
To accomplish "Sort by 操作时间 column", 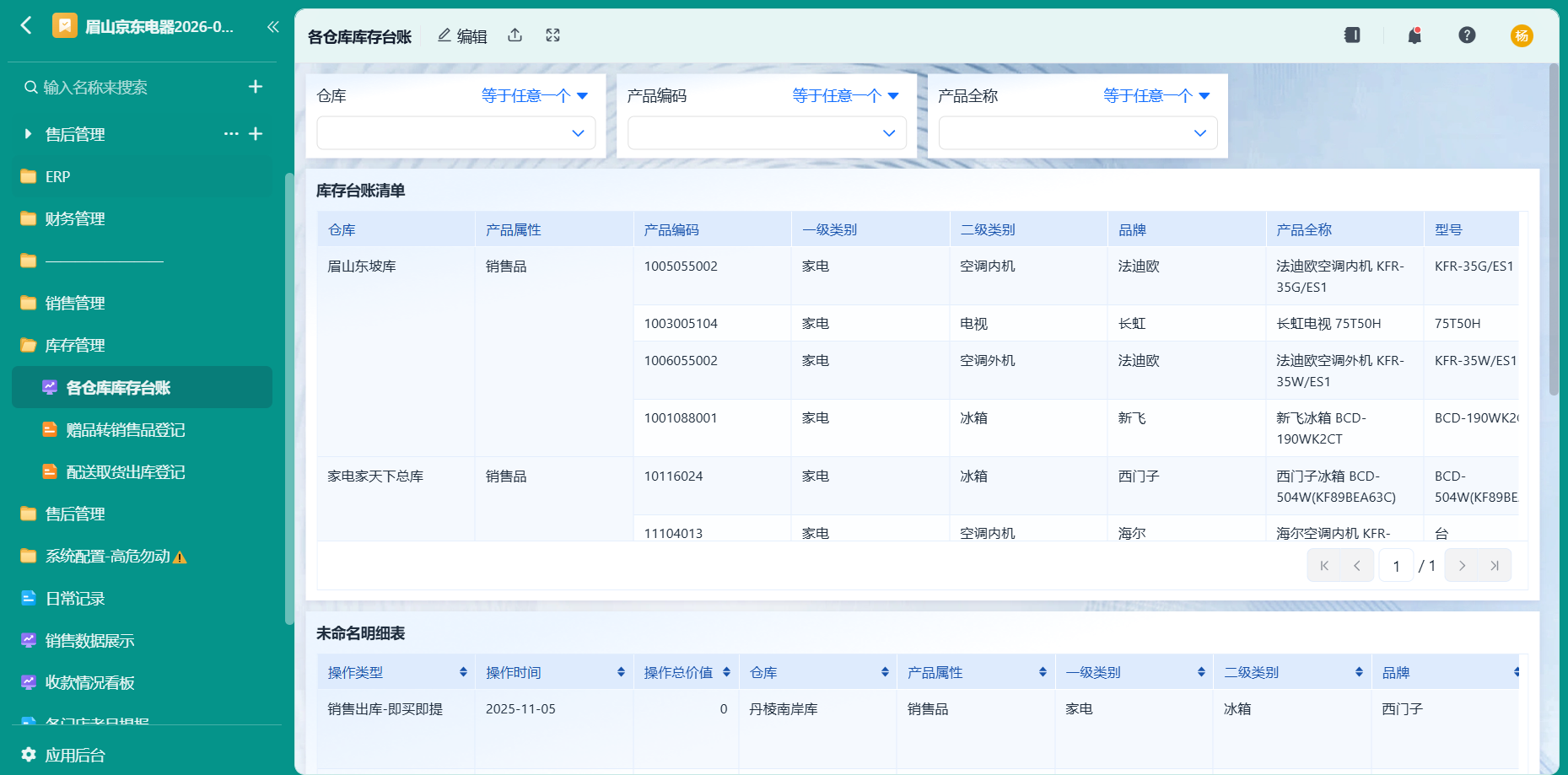I will tap(621, 672).
